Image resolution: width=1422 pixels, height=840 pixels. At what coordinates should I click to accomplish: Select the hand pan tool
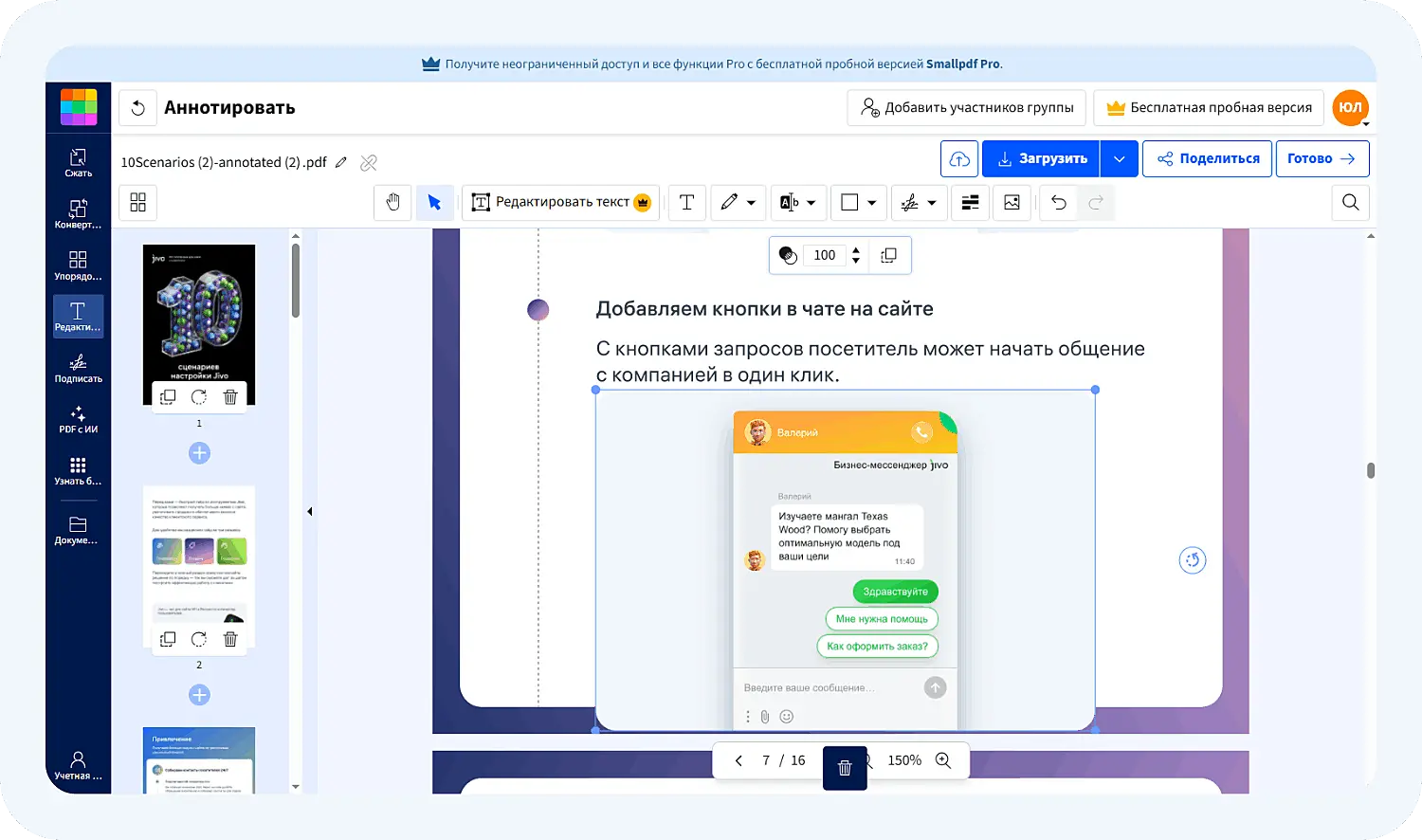[x=393, y=202]
